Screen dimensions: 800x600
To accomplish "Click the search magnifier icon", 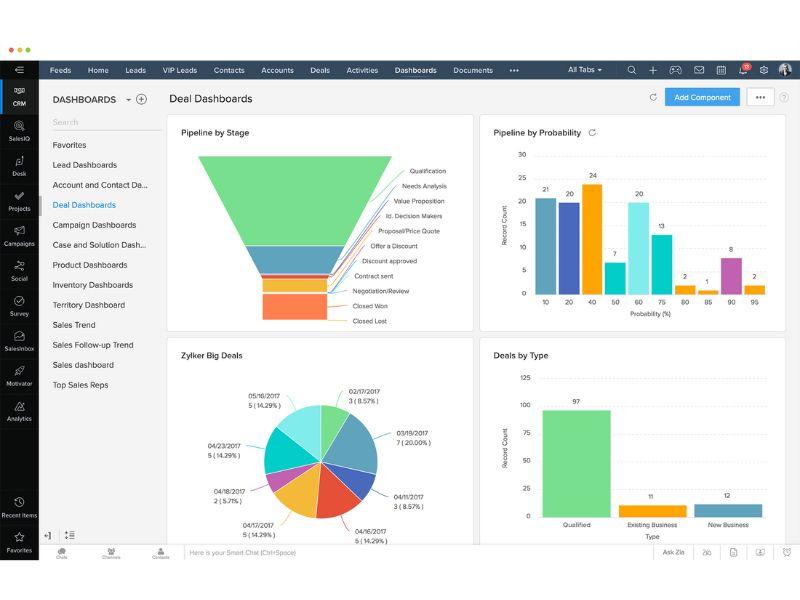I will (632, 70).
